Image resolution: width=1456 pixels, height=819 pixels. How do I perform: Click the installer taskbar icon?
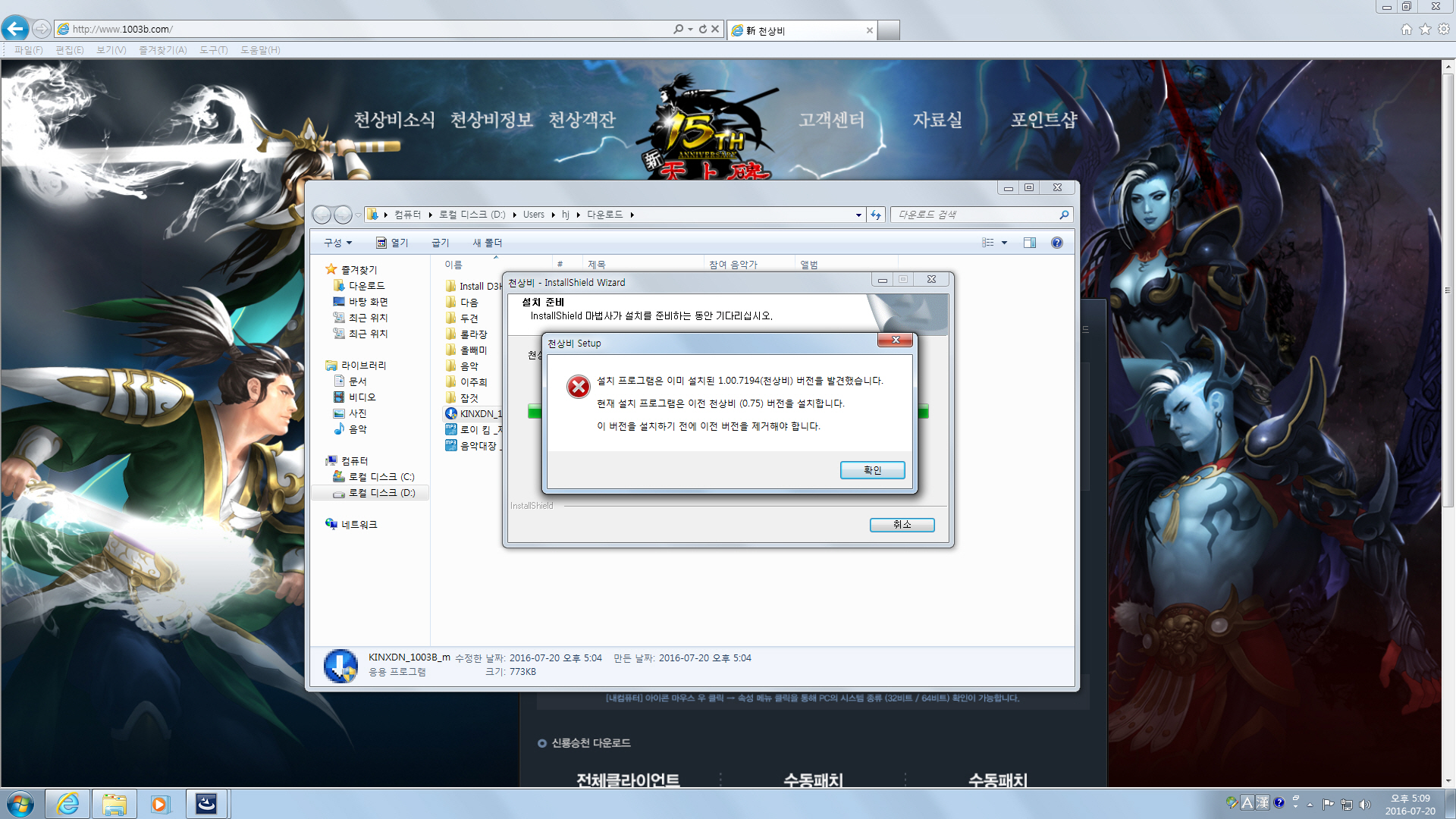206,804
